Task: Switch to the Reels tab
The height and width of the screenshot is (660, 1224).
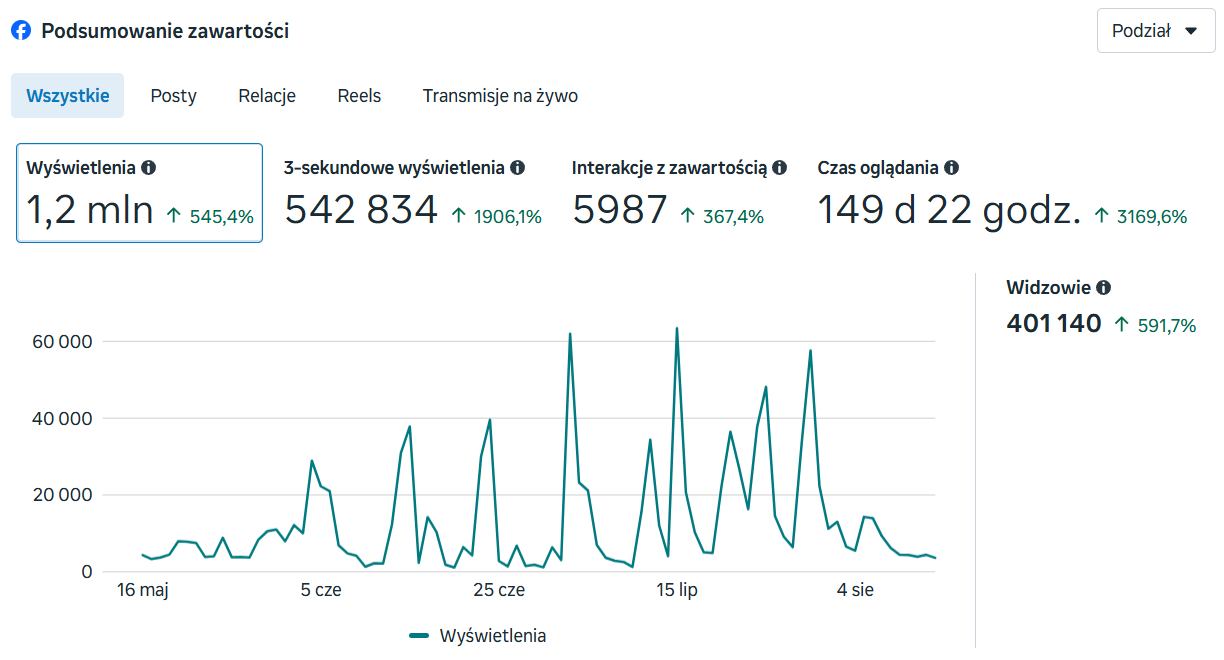Action: (359, 96)
